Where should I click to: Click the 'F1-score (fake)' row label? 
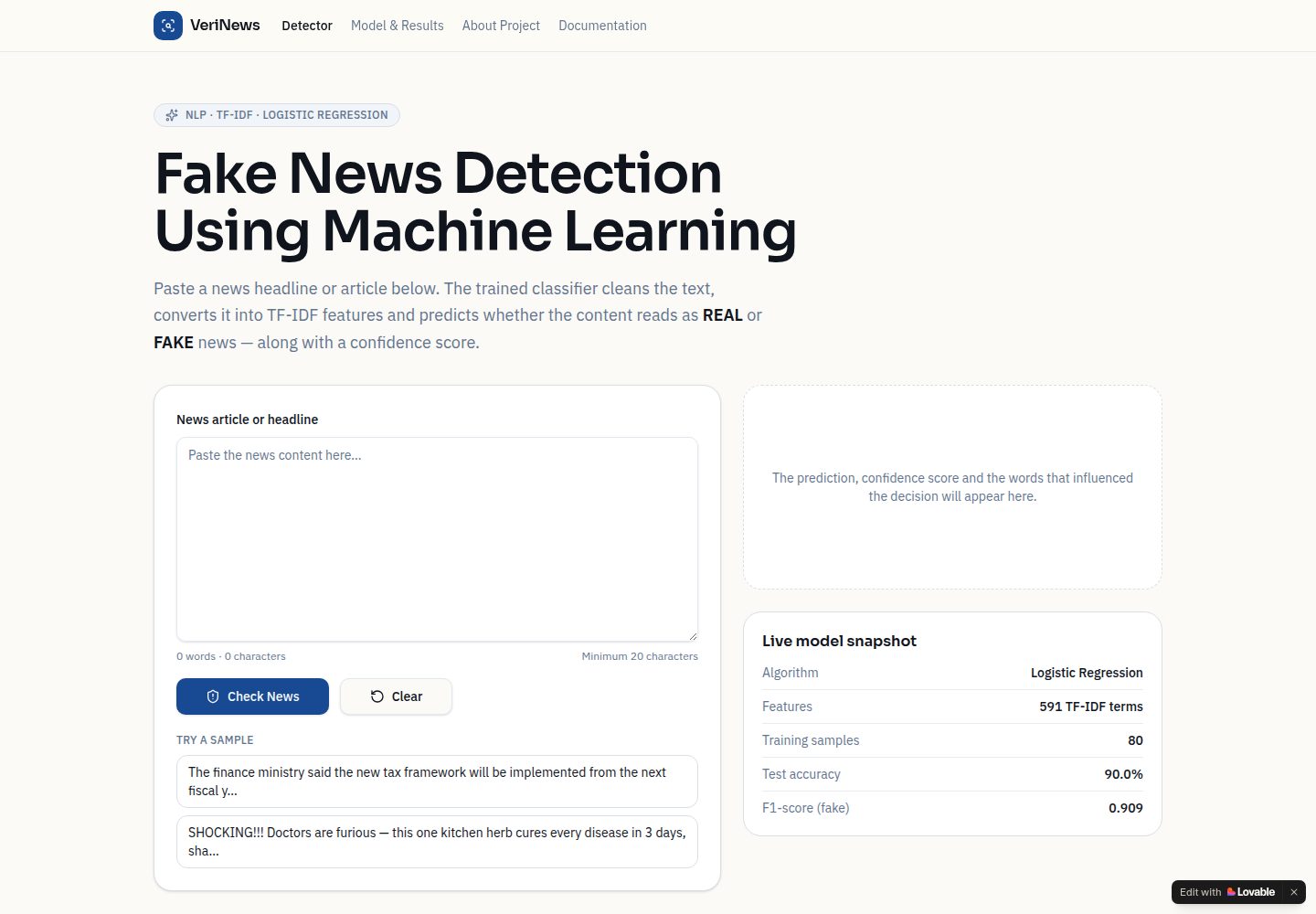806,808
